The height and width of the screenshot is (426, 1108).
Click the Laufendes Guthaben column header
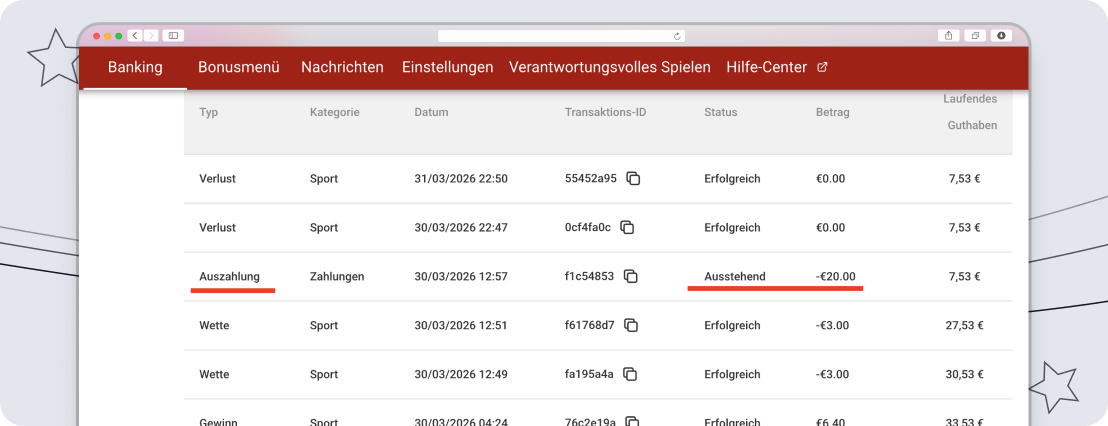[970, 112]
